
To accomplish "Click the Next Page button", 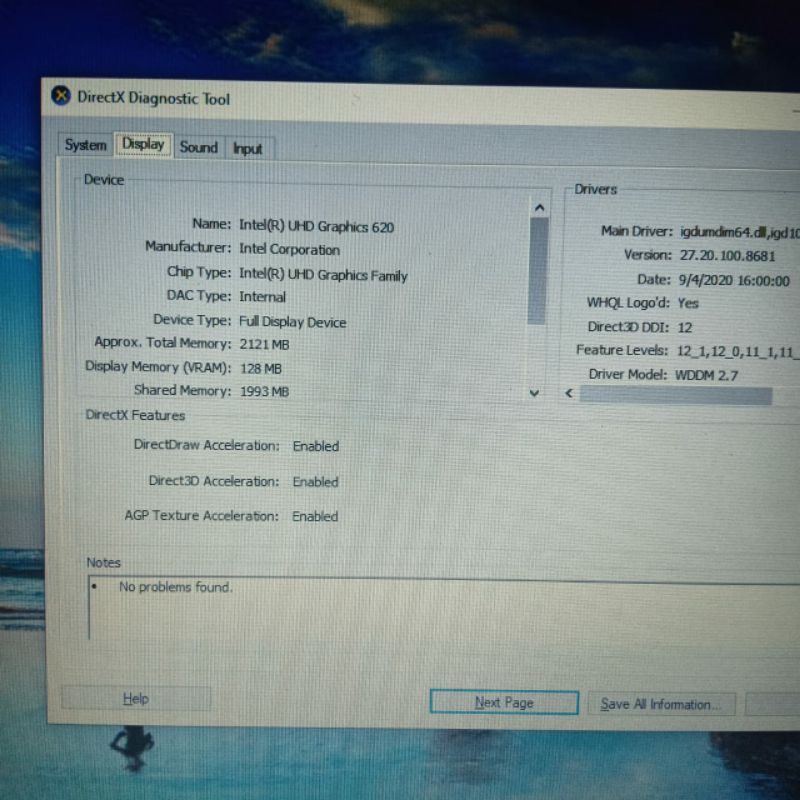I will (504, 703).
